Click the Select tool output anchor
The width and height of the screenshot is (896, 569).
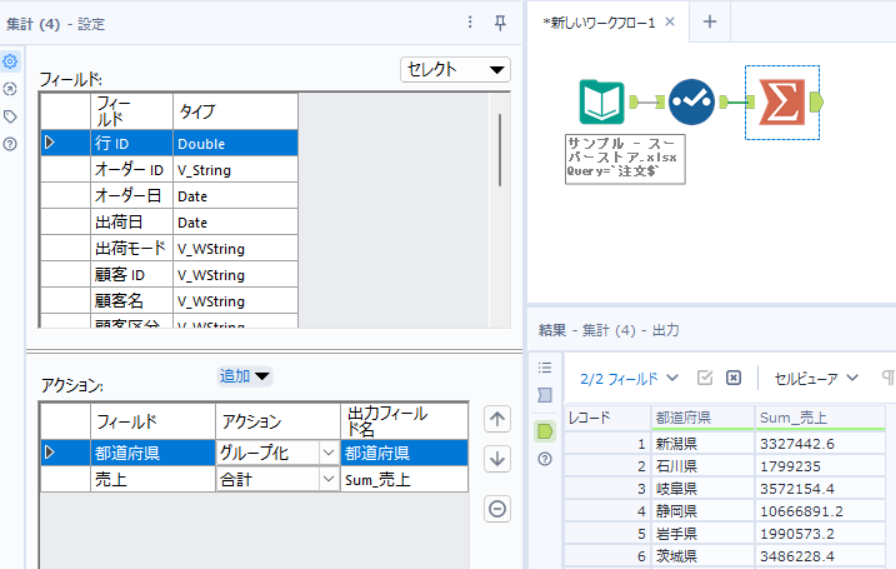(724, 102)
